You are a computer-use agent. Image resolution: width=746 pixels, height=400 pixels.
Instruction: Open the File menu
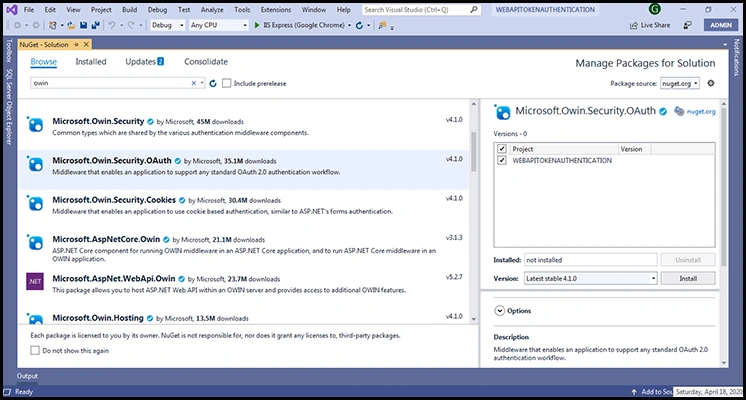[x=29, y=10]
